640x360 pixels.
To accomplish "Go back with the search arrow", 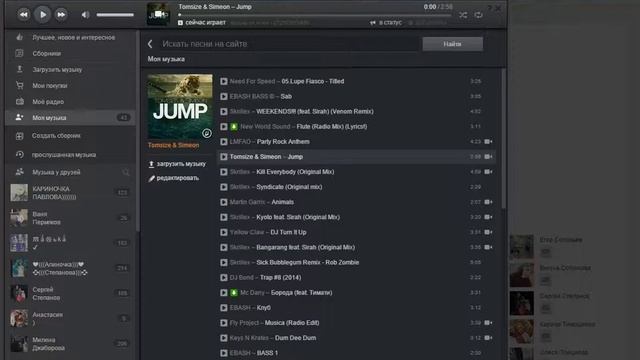I will coord(150,44).
